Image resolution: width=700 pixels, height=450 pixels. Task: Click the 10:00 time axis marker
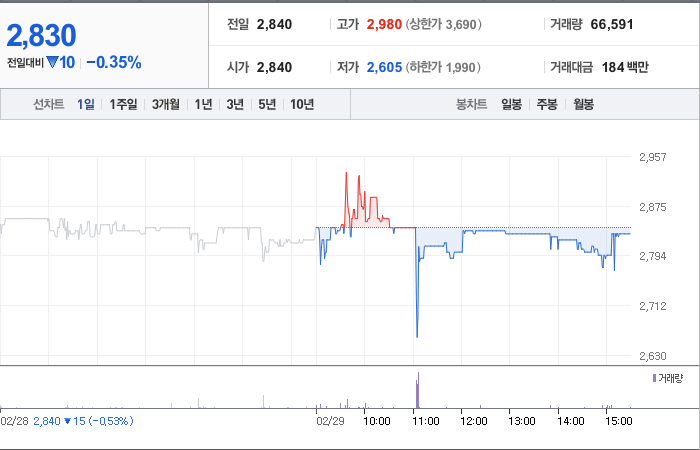[376, 421]
